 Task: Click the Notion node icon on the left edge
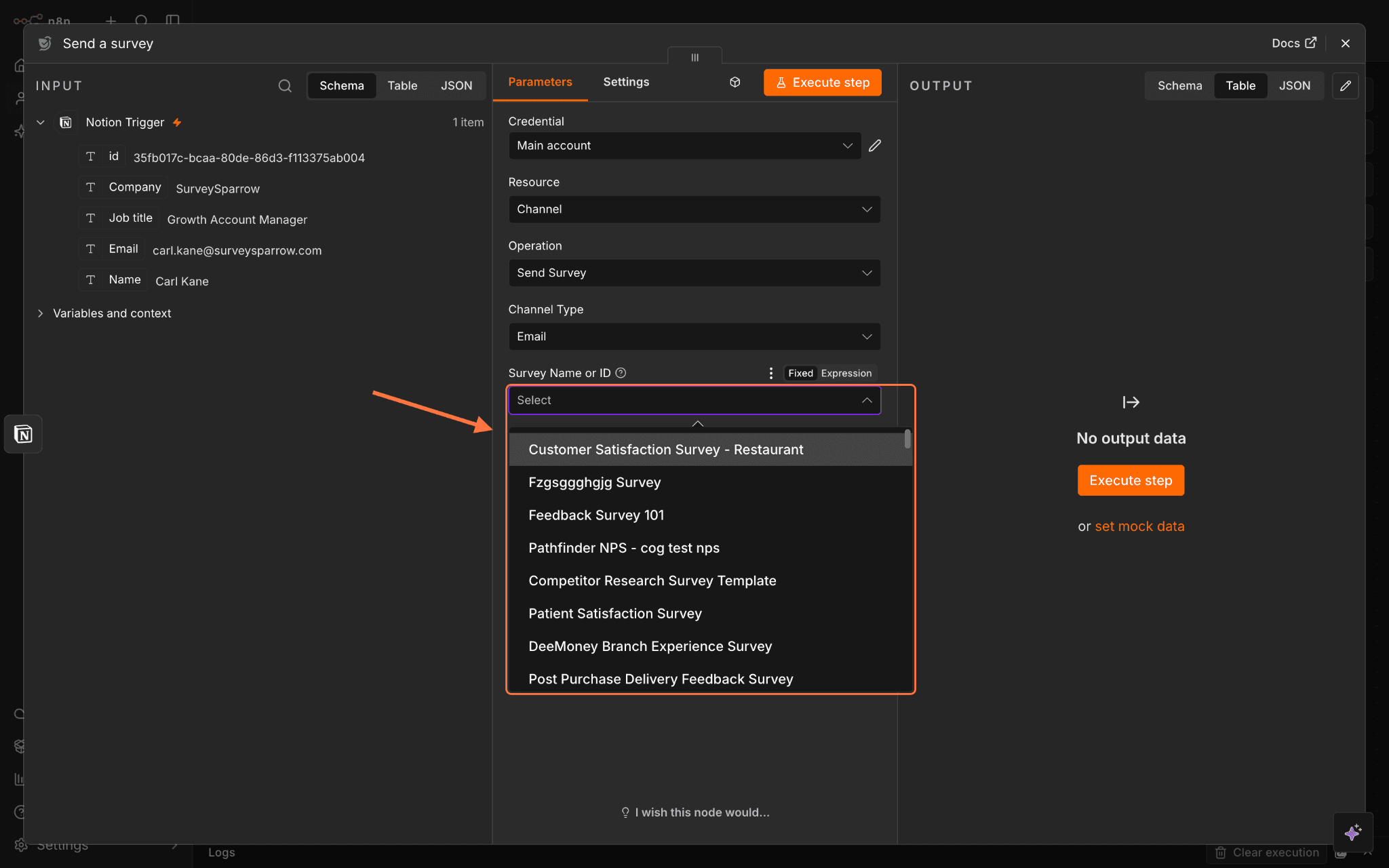pos(23,434)
